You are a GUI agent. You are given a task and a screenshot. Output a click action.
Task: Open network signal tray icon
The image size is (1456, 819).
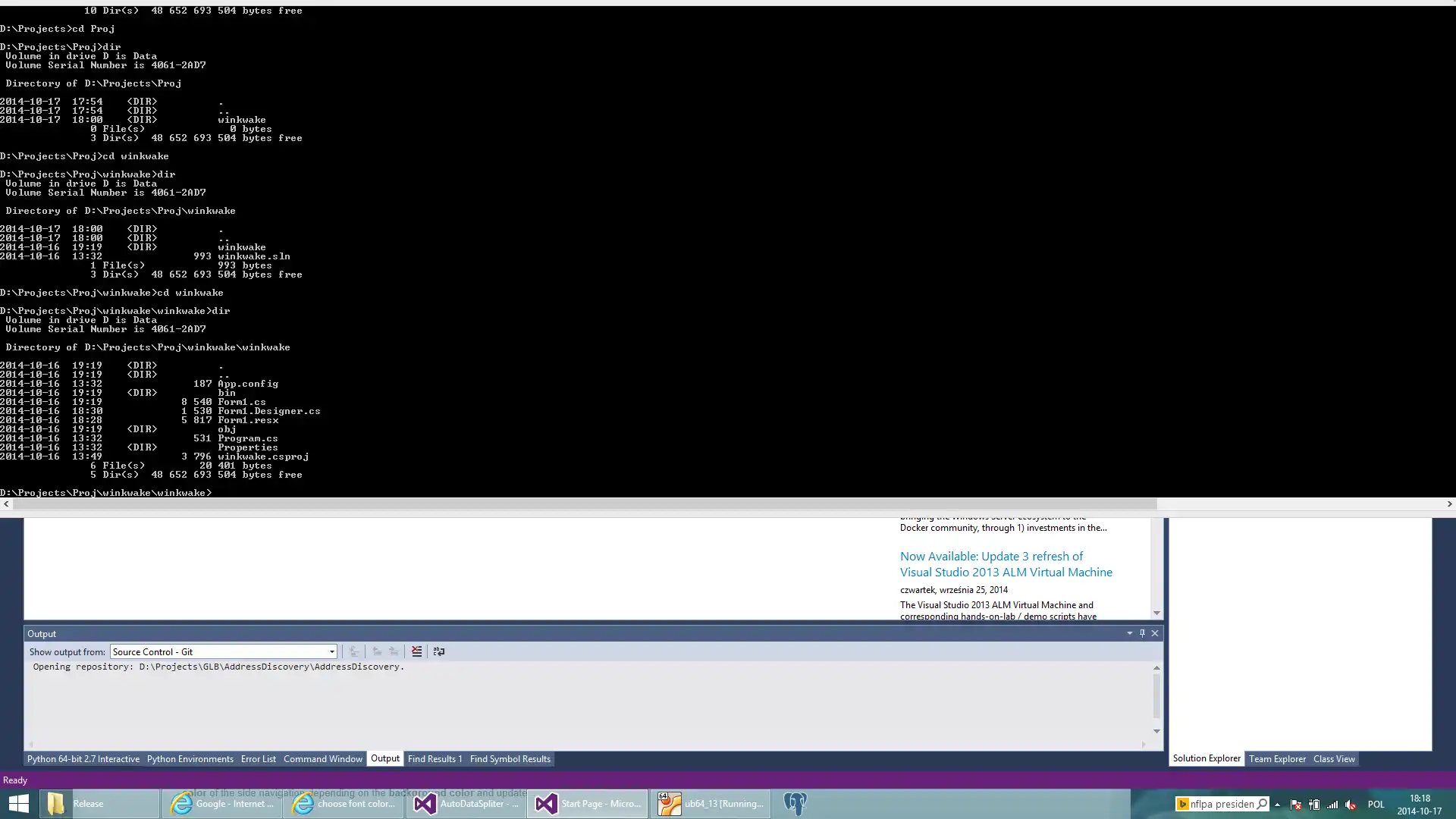[x=1332, y=805]
